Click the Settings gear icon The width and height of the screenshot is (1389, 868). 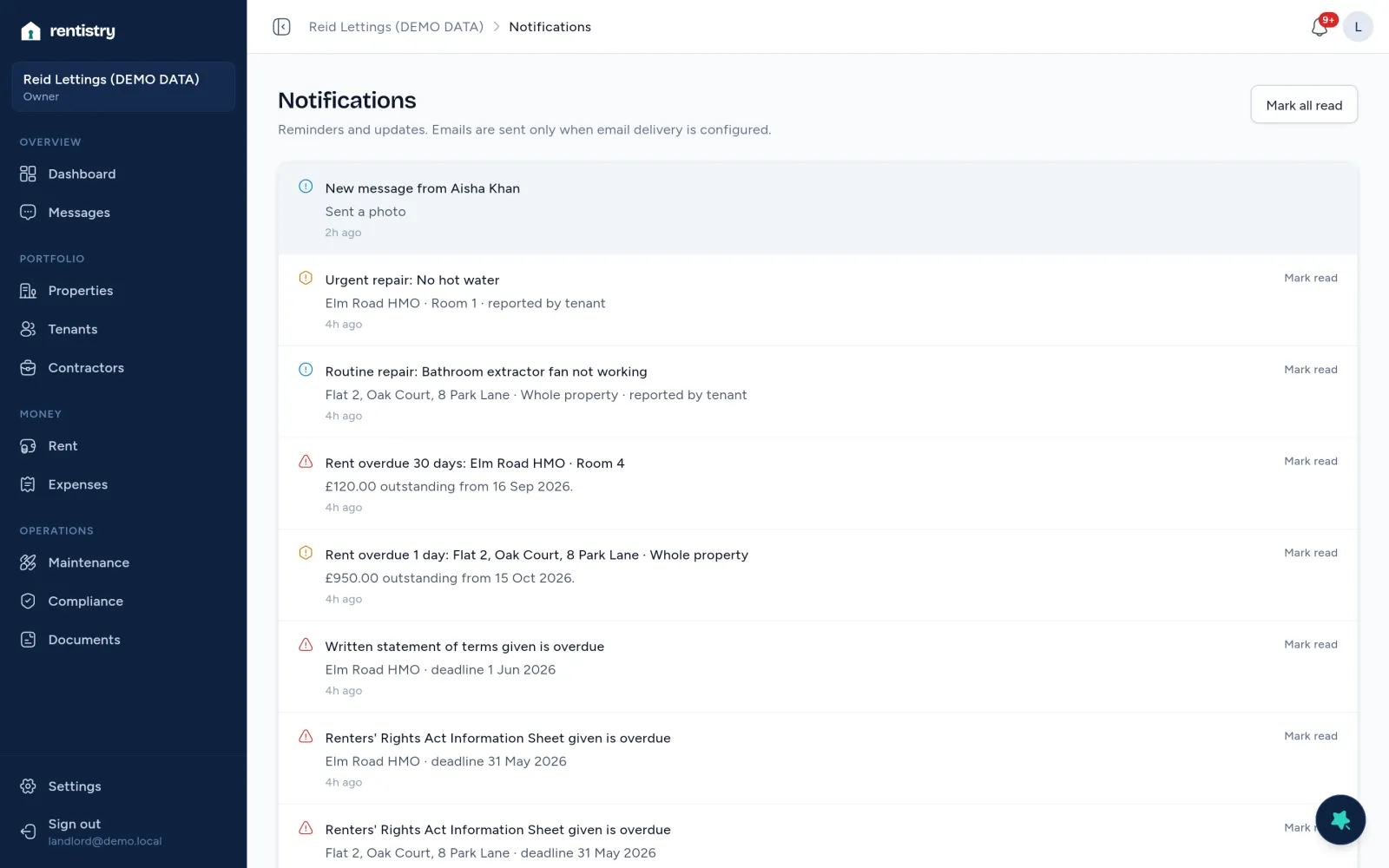coord(28,786)
